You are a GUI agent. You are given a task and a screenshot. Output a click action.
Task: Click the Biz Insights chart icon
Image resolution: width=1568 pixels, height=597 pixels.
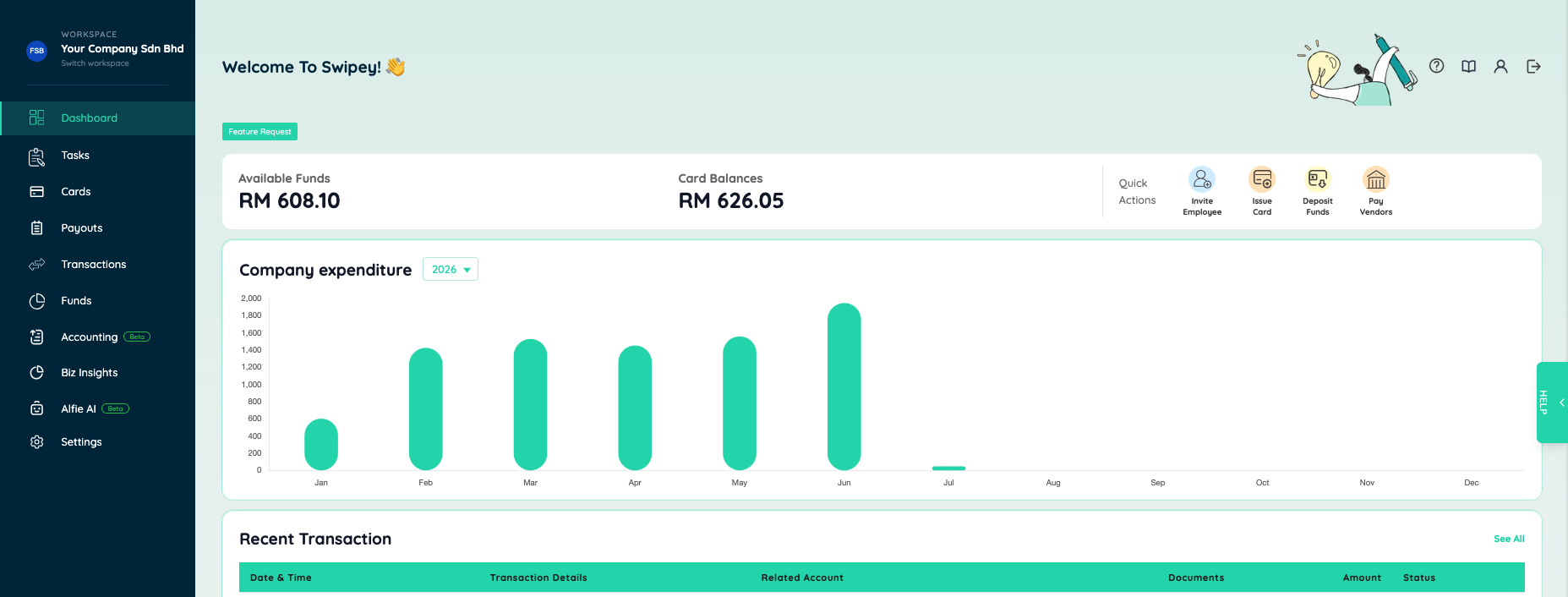pyautogui.click(x=36, y=372)
